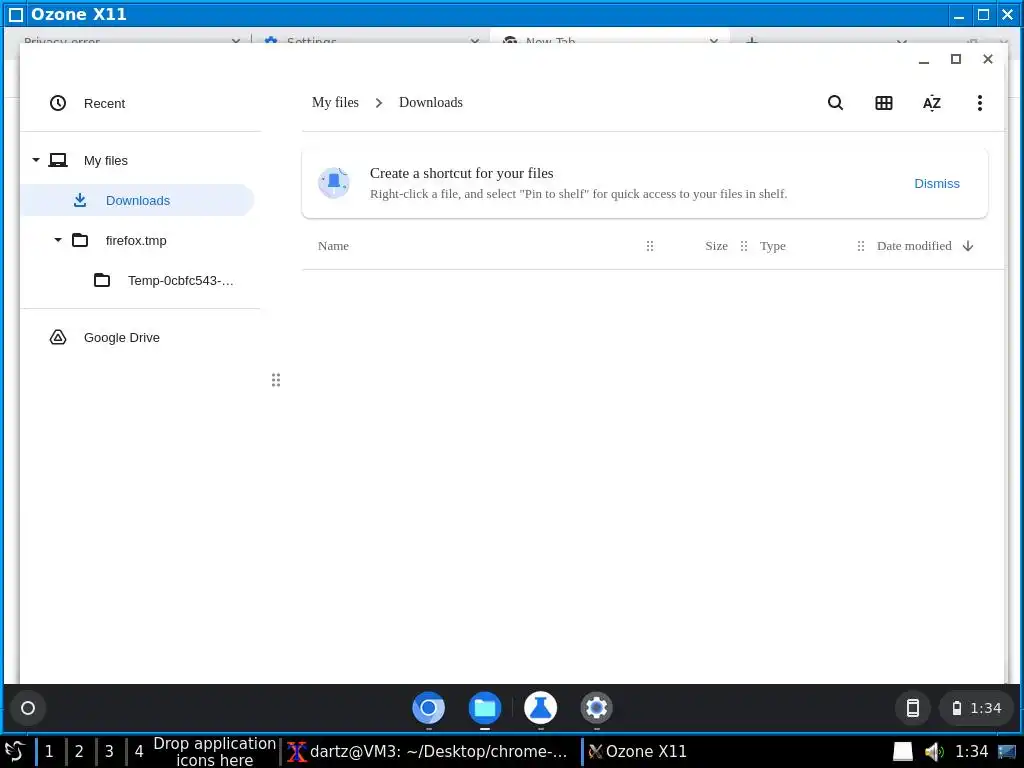The height and width of the screenshot is (768, 1024).
Task: Click the firefox.tmp folder icon
Action: point(80,240)
